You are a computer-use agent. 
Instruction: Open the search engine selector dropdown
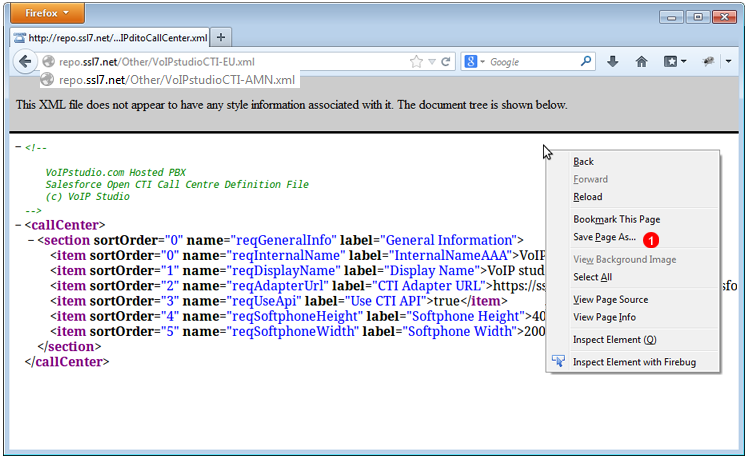point(474,62)
